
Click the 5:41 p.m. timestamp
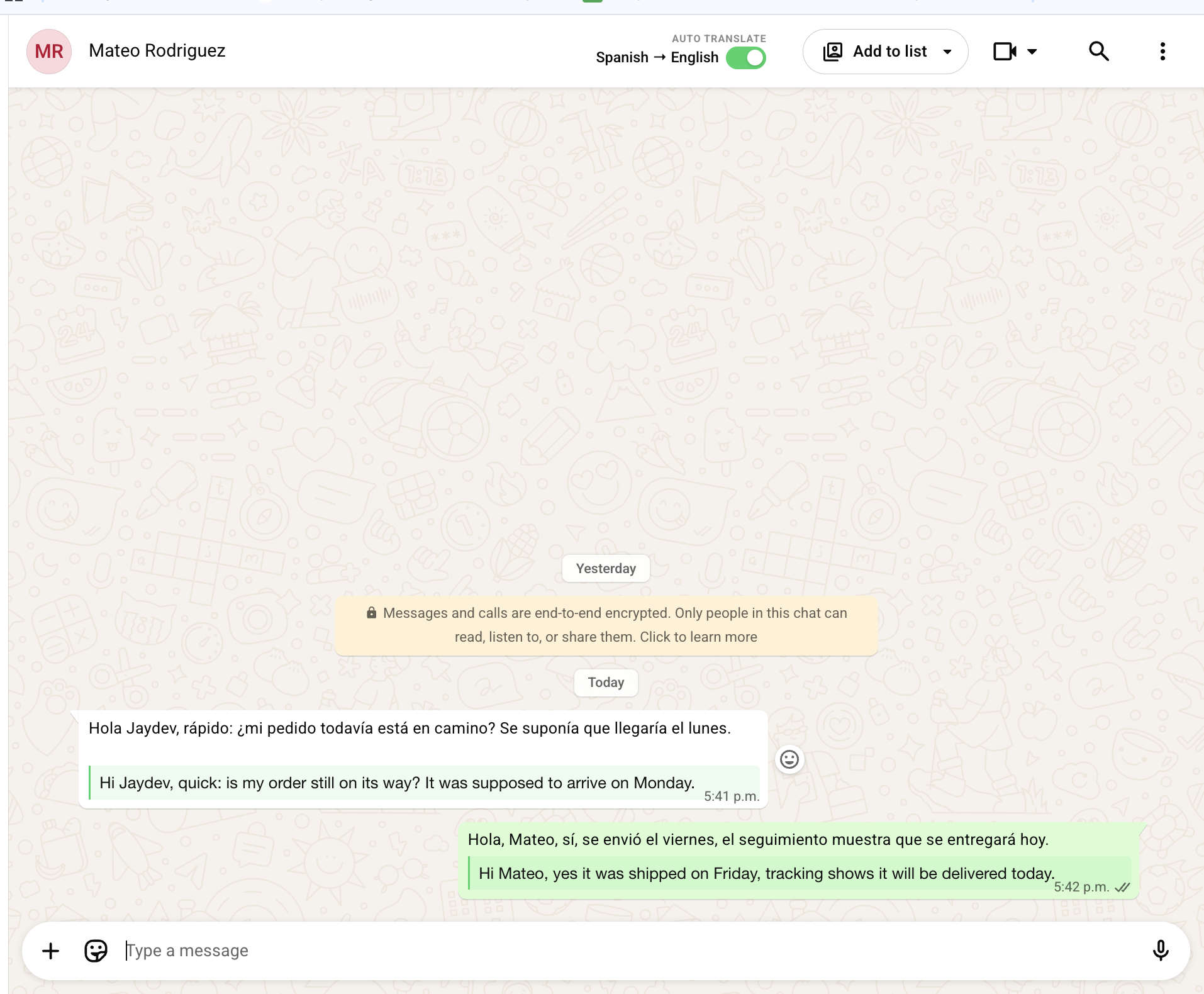pyautogui.click(x=732, y=796)
